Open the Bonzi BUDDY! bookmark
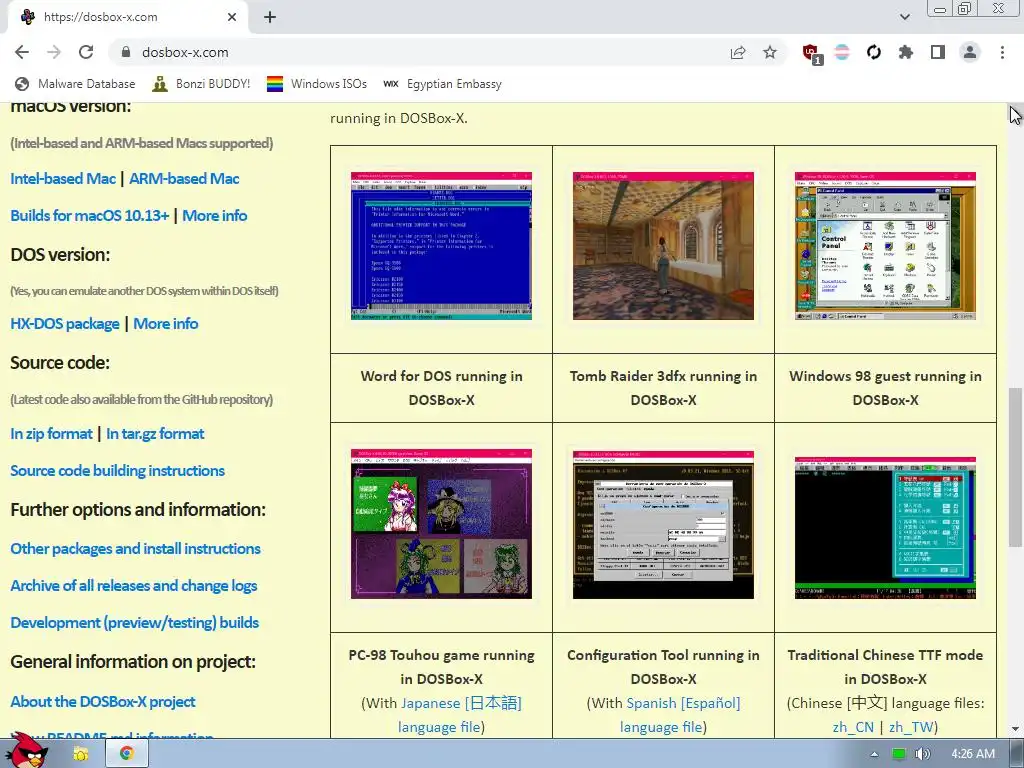This screenshot has width=1024, height=768. tap(201, 84)
